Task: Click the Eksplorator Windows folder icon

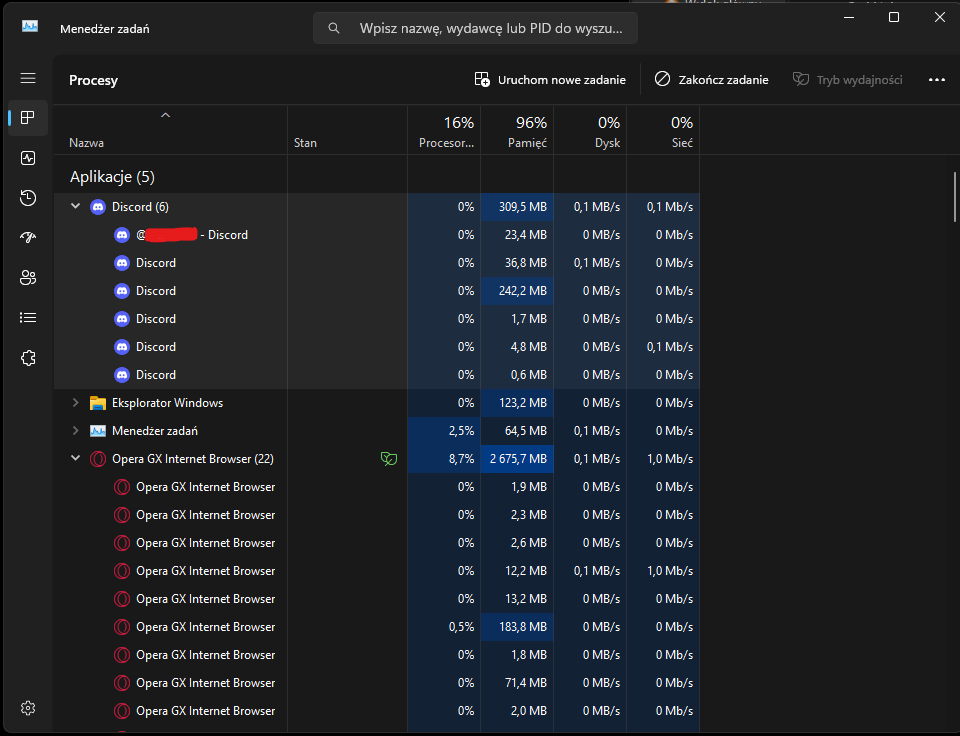Action: 98,403
